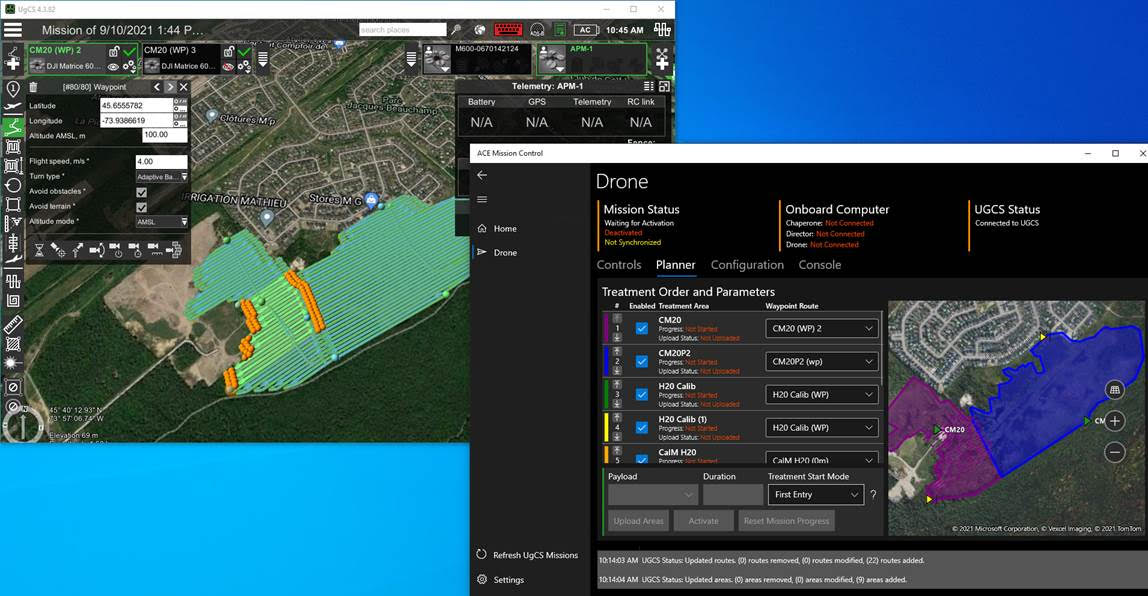Open waypoint route dropdown for H20 Calib (1)
1148x596 pixels.
[821, 428]
